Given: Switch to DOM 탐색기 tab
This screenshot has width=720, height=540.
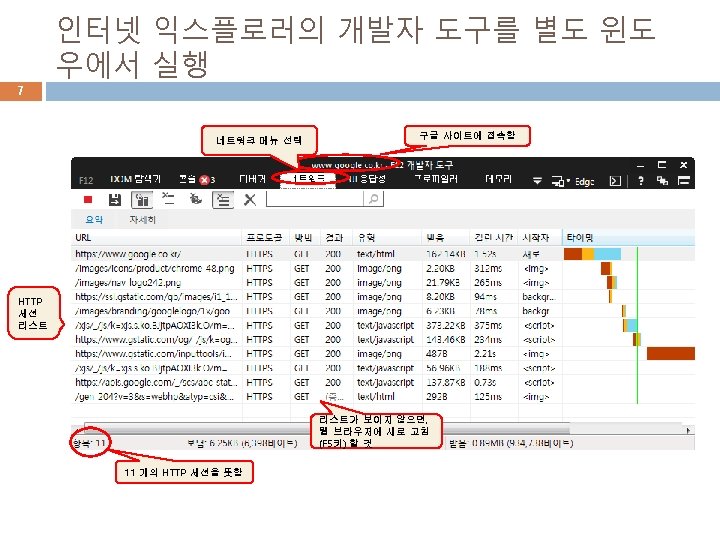Looking at the screenshot, I should 135,179.
